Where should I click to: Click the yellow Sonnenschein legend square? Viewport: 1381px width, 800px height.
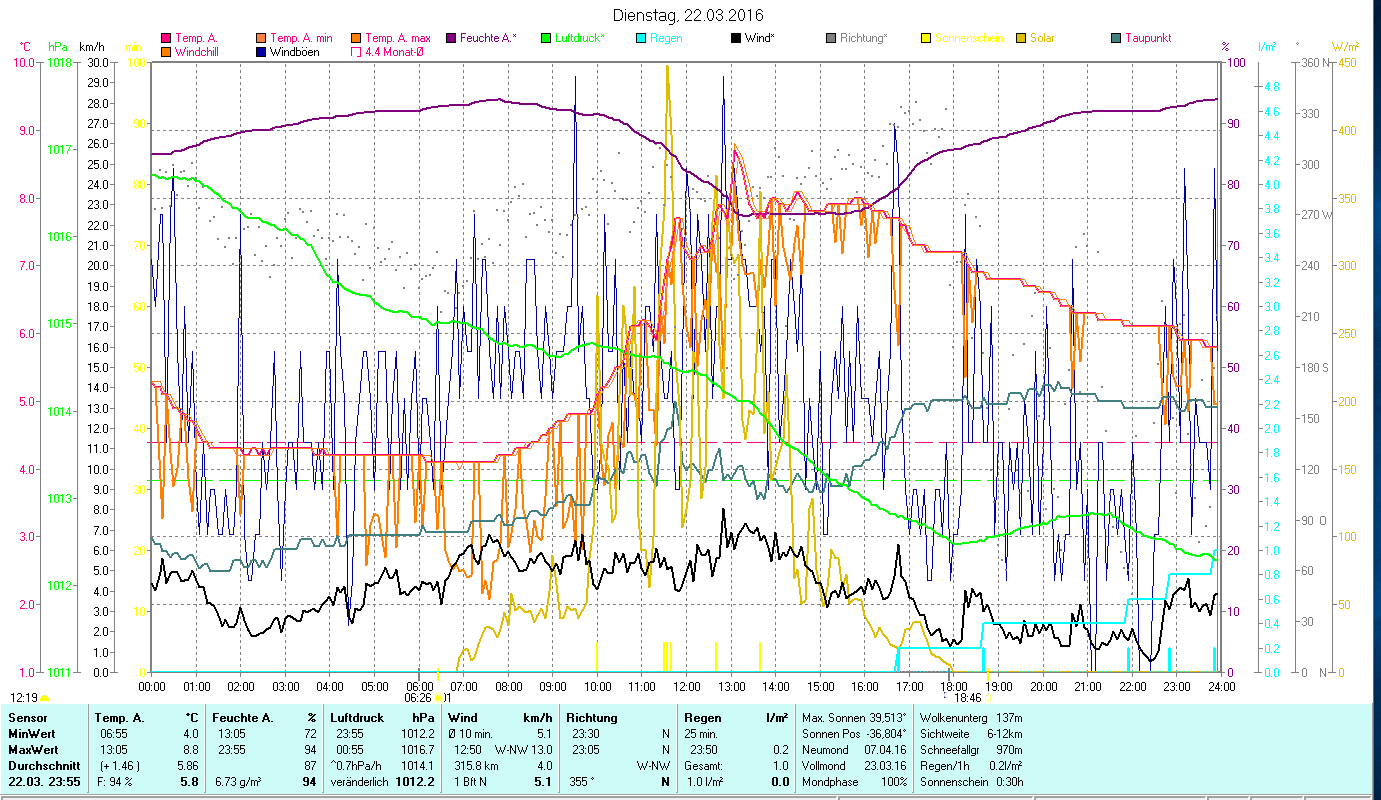[x=927, y=38]
